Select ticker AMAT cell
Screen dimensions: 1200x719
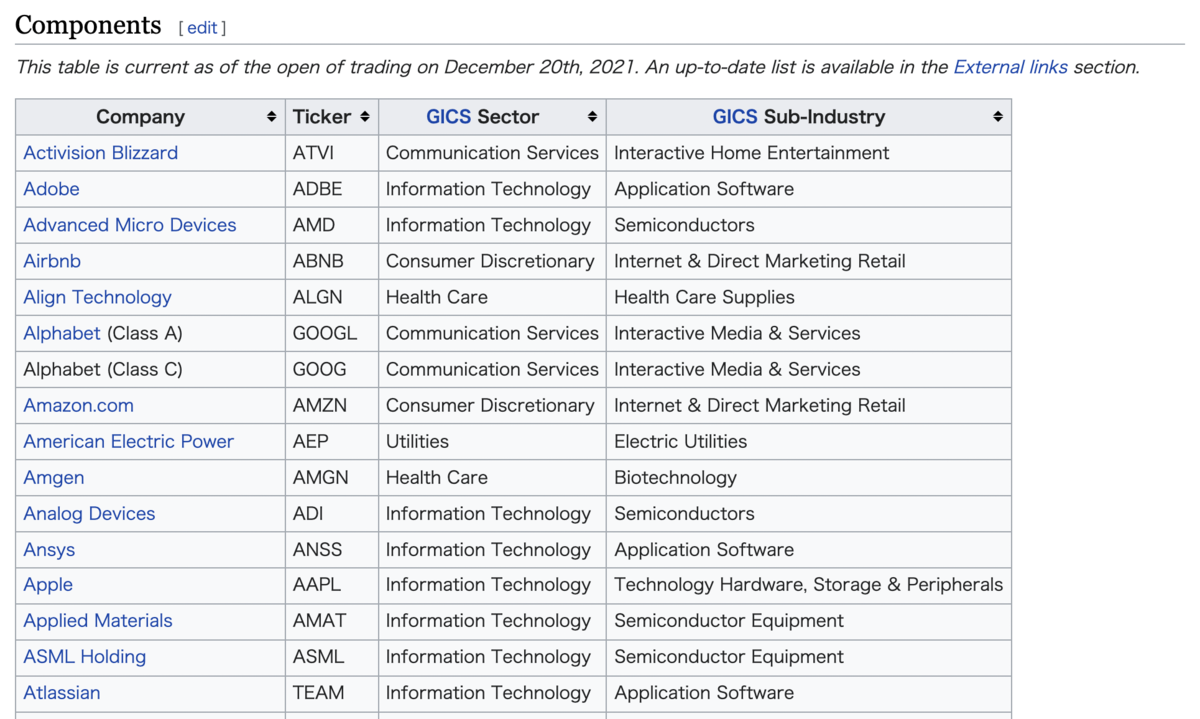coord(332,621)
